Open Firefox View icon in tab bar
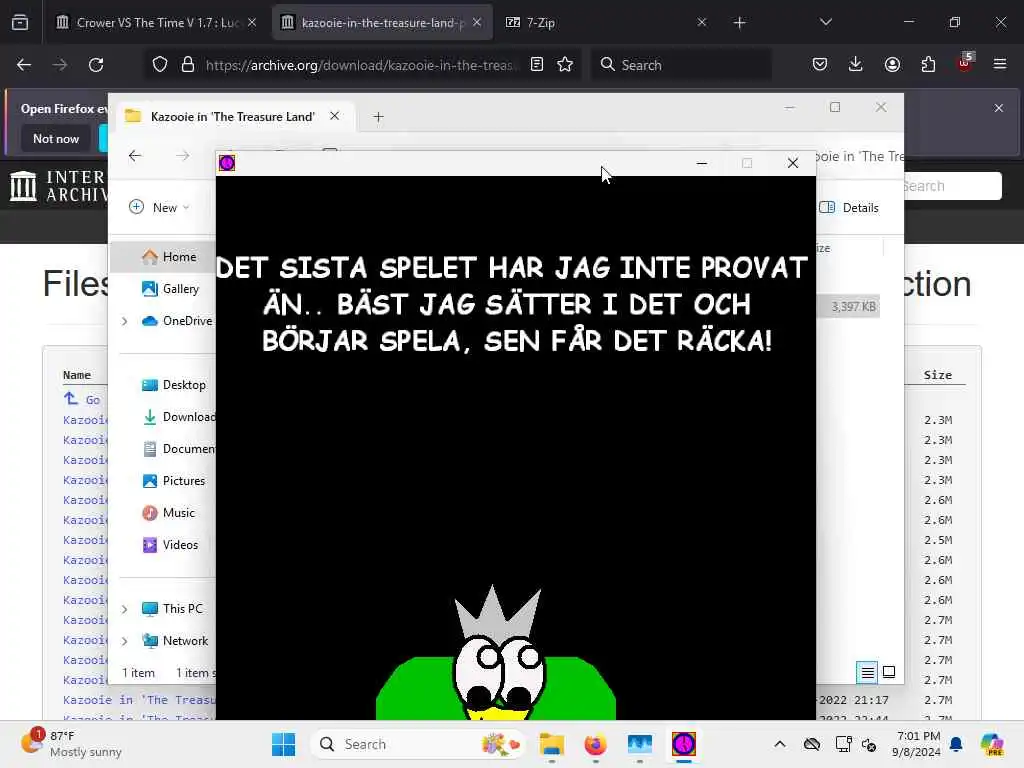This screenshot has width=1024, height=768. pos(20,22)
